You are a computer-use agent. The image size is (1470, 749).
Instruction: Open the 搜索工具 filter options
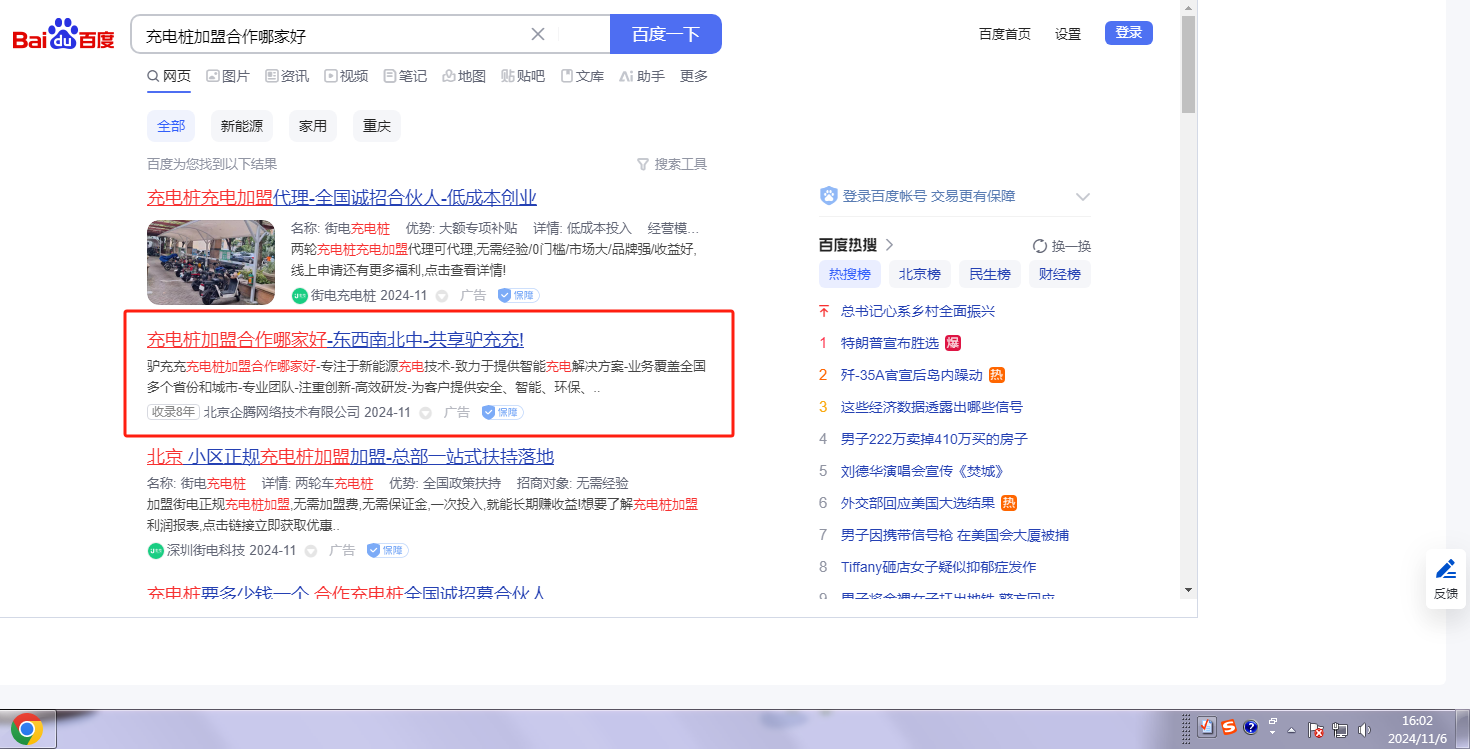click(672, 164)
